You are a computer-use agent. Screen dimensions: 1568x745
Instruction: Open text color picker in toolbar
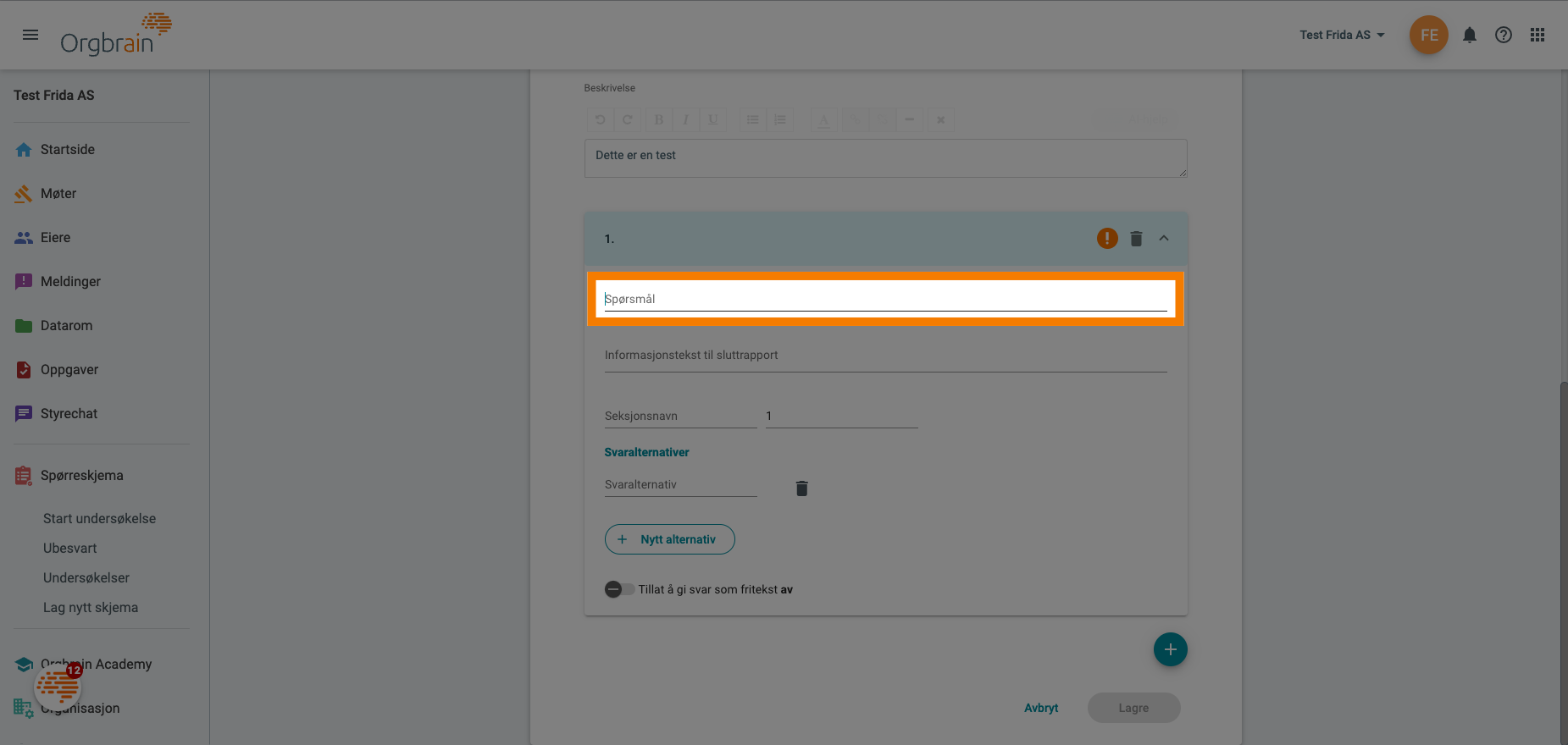tap(823, 120)
